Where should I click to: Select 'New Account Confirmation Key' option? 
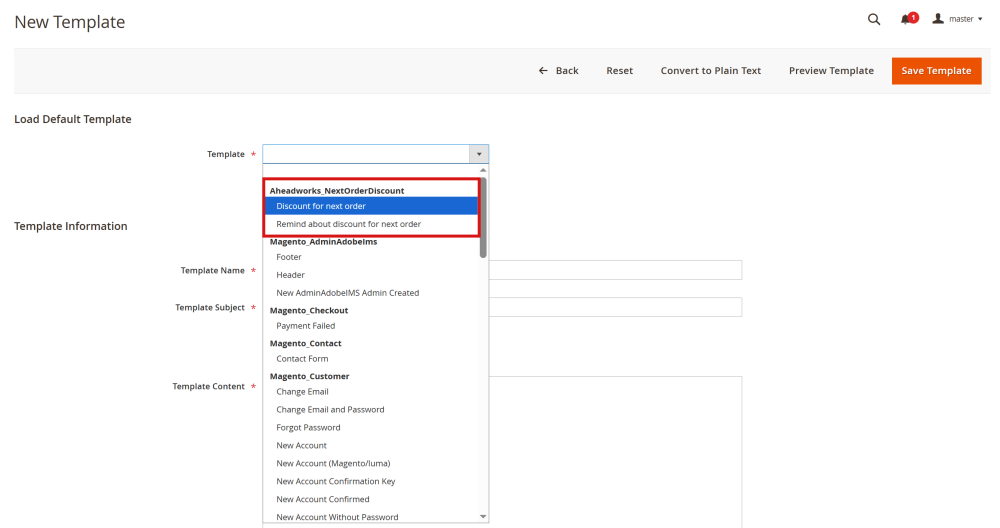tap(371, 481)
